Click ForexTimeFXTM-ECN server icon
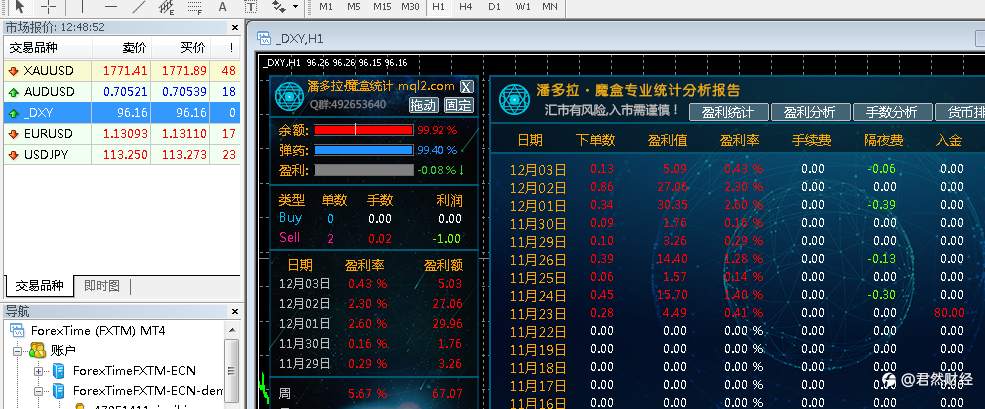Viewport: 985px width, 409px height. tap(58, 371)
